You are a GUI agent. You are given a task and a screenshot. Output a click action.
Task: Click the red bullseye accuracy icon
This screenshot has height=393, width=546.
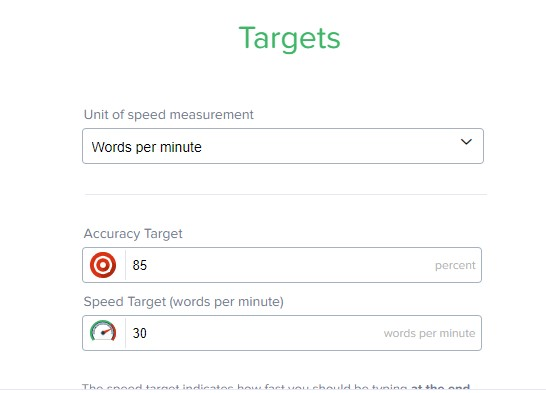[103, 265]
